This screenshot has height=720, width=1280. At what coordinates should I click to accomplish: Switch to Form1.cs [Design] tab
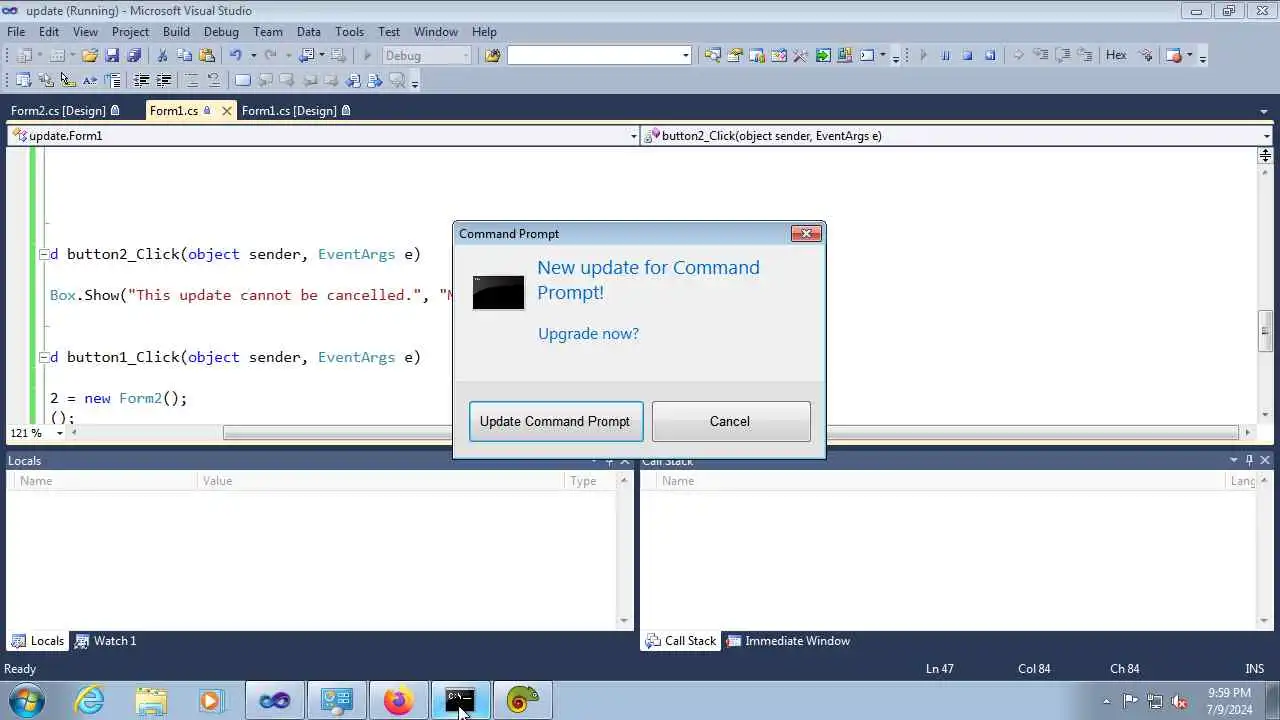[296, 110]
